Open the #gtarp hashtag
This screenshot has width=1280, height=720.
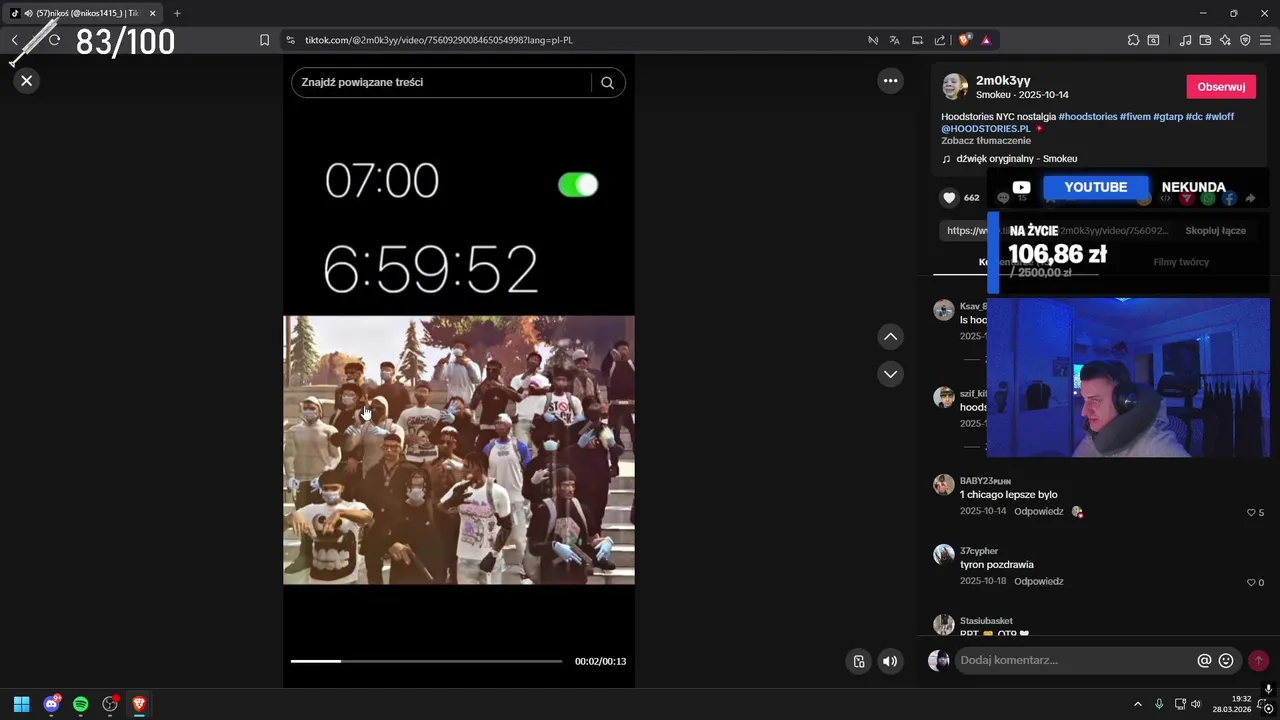click(x=1168, y=117)
